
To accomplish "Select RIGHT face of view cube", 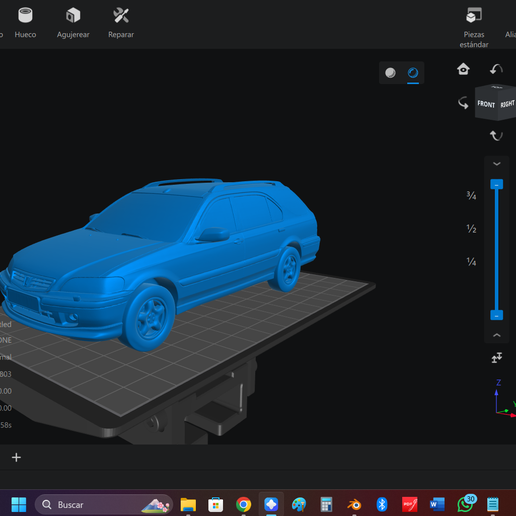I will pos(507,104).
